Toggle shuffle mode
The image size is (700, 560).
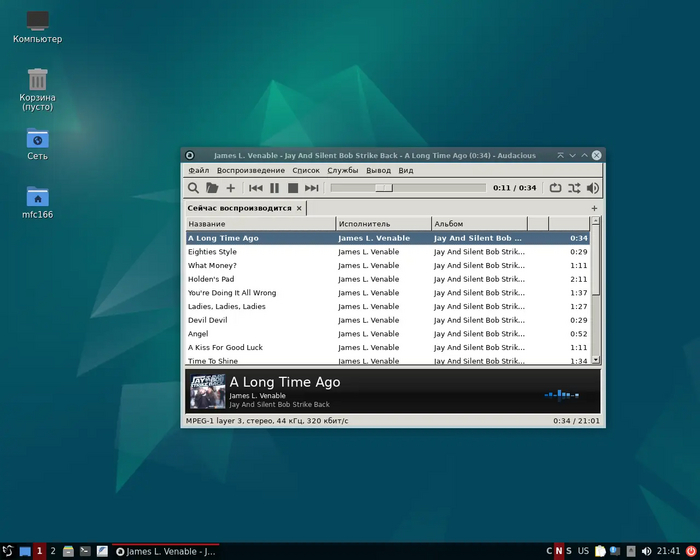[x=574, y=188]
